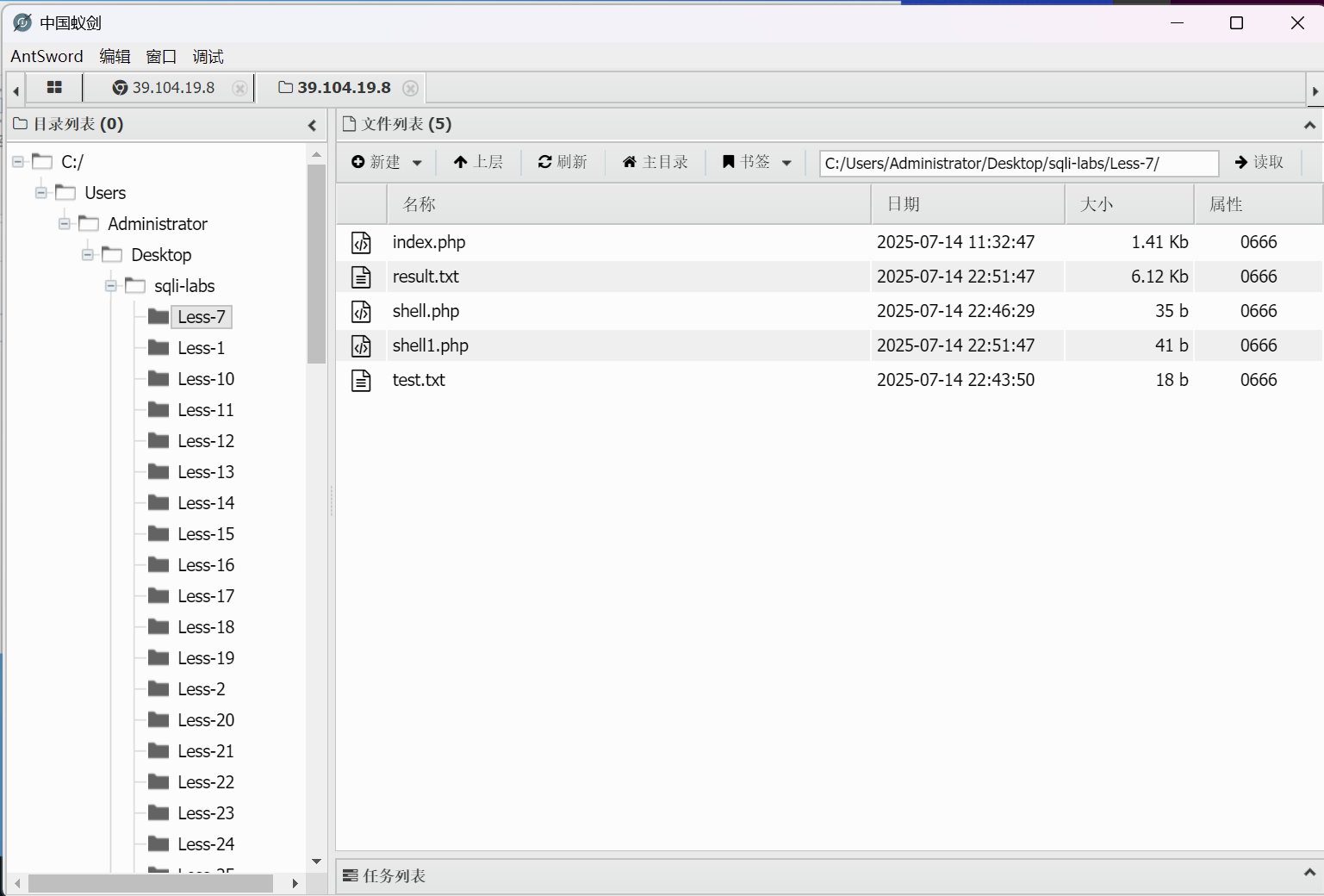Open the 编辑 menu
Viewport: 1324px width, 896px height.
115,56
